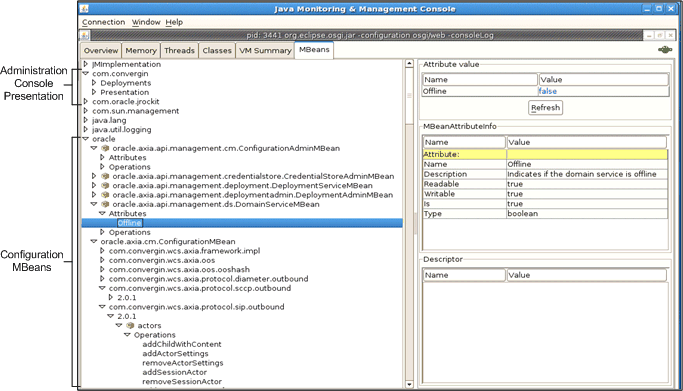Viewport: 683px width, 391px height.
Task: Click the Refresh button
Action: click(x=545, y=108)
